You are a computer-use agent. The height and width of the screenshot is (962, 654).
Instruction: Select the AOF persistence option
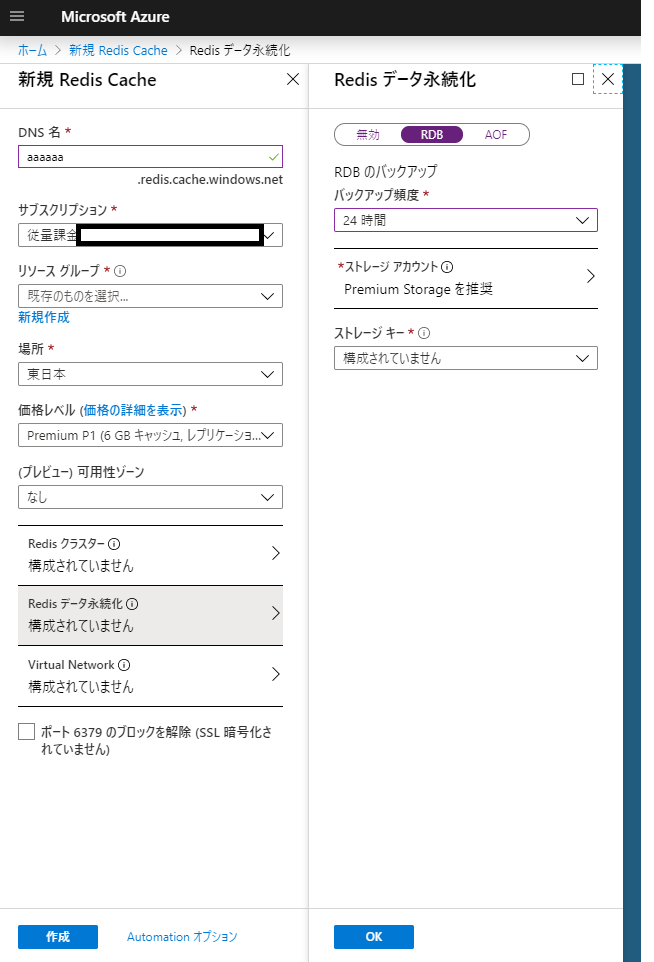[496, 134]
